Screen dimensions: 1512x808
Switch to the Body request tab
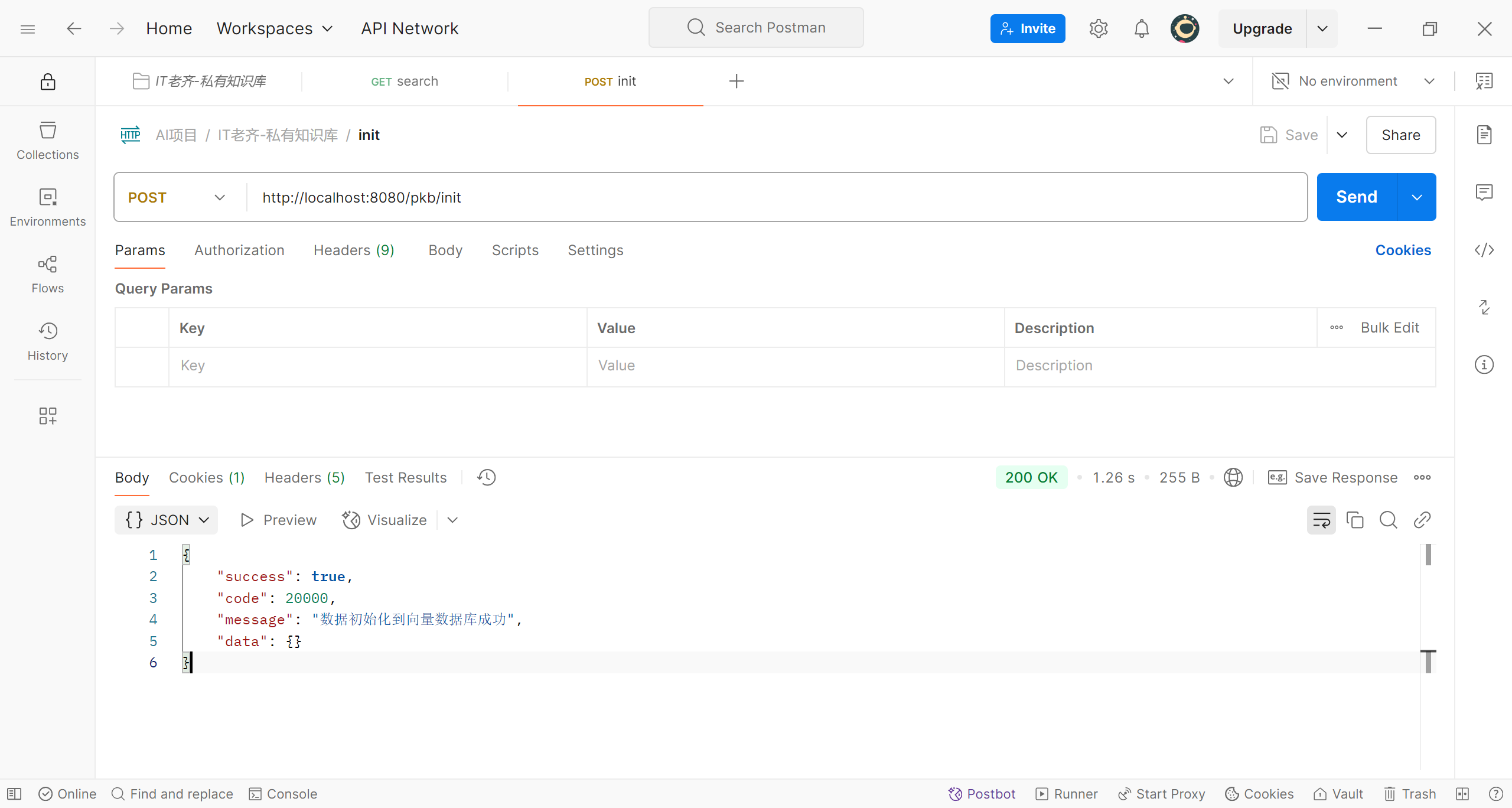coord(445,250)
